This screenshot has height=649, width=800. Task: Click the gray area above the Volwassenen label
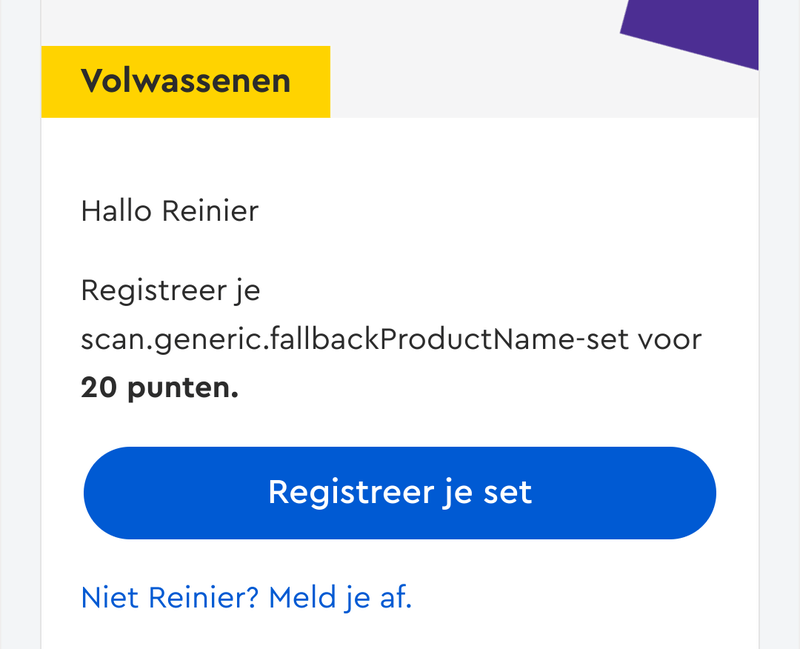click(x=186, y=22)
